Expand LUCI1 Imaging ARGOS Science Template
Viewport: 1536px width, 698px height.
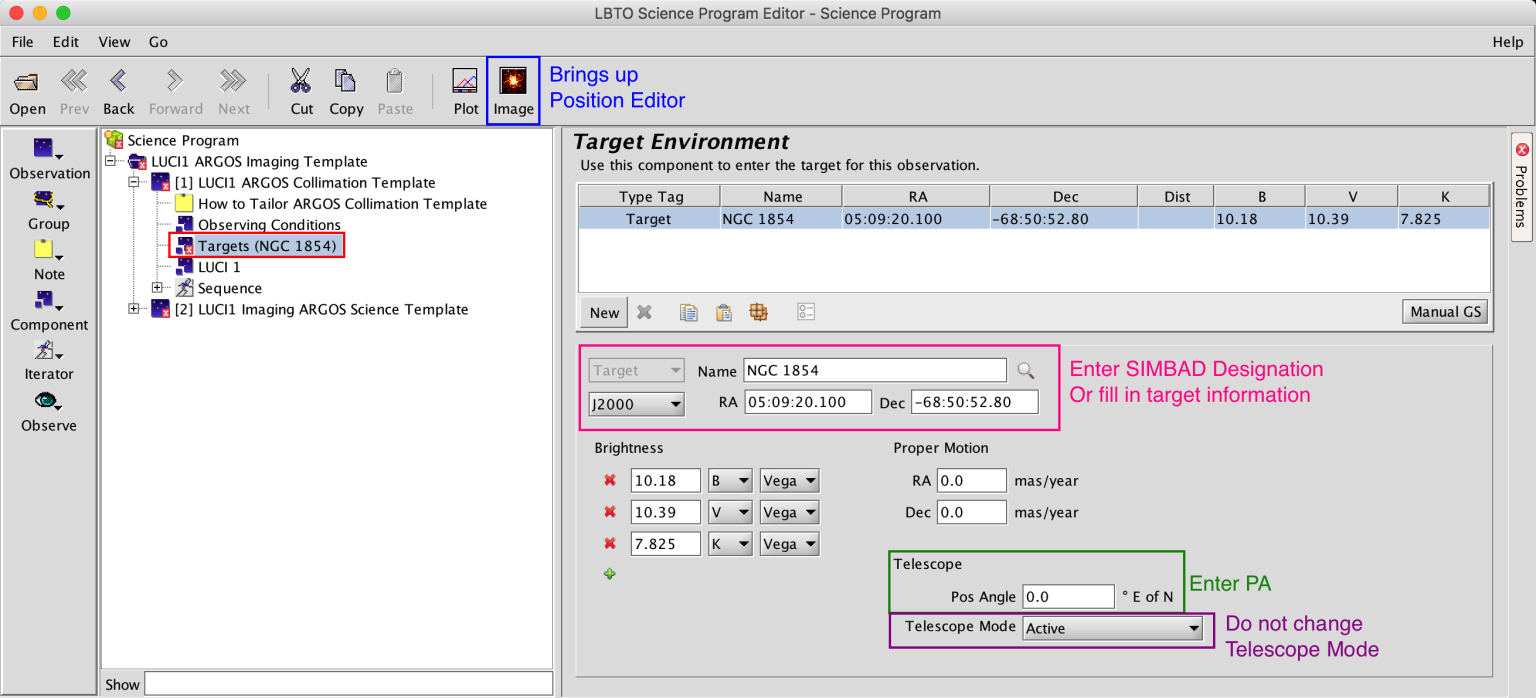coord(133,309)
